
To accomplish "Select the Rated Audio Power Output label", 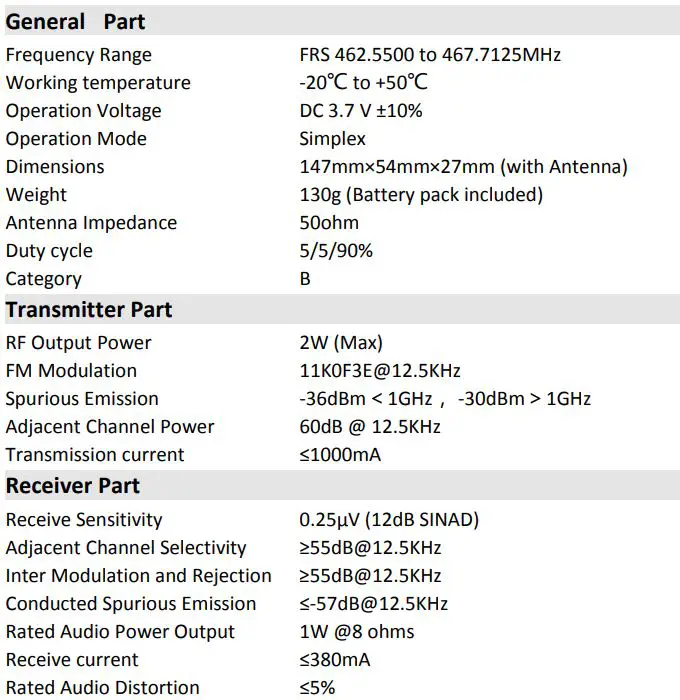I will [x=120, y=632].
